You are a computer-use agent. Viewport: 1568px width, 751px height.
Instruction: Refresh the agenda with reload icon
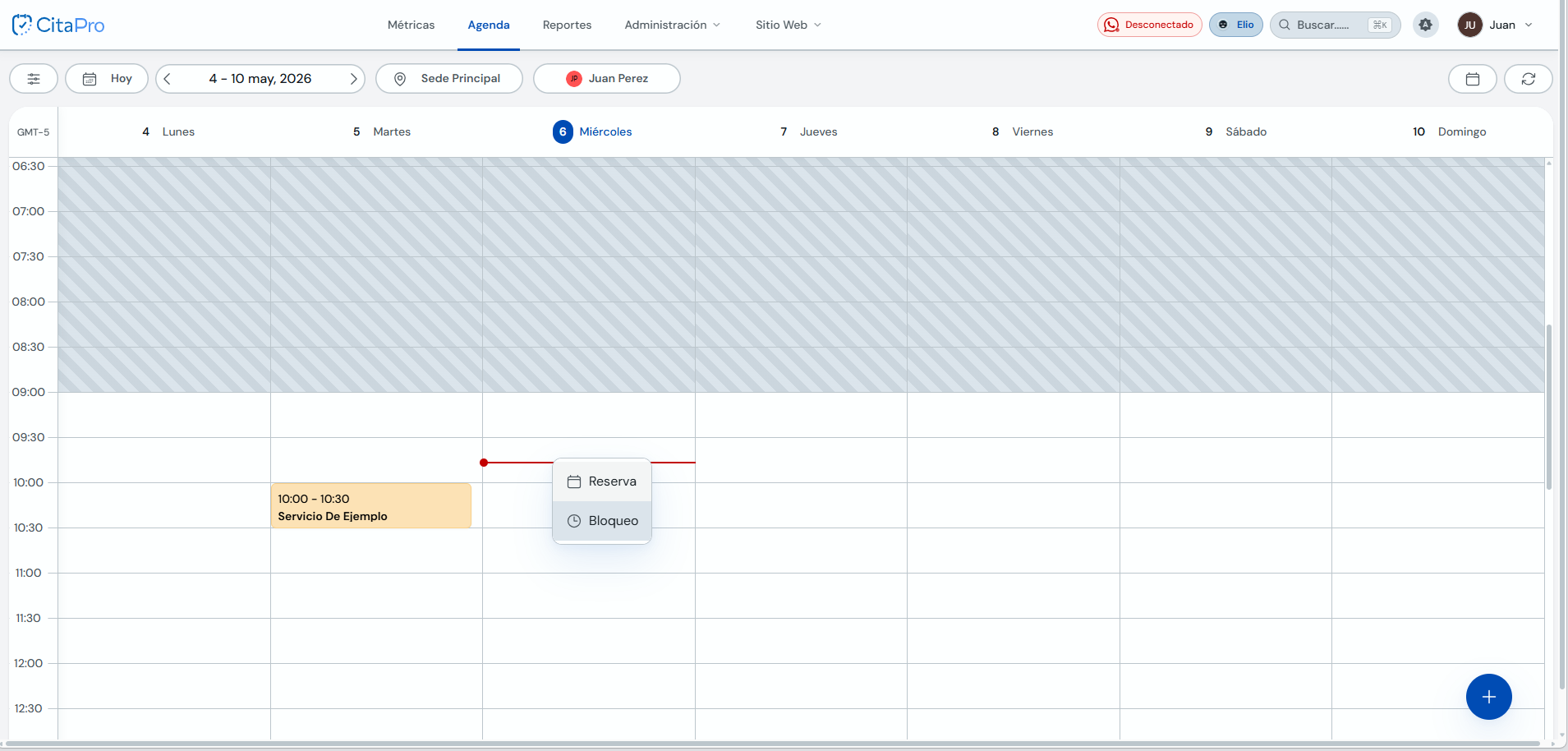(x=1529, y=79)
